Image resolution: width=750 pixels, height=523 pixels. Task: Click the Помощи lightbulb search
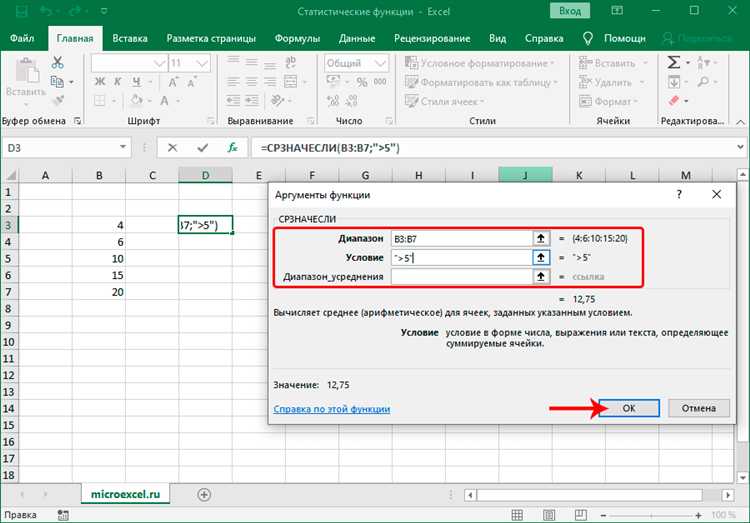click(615, 38)
